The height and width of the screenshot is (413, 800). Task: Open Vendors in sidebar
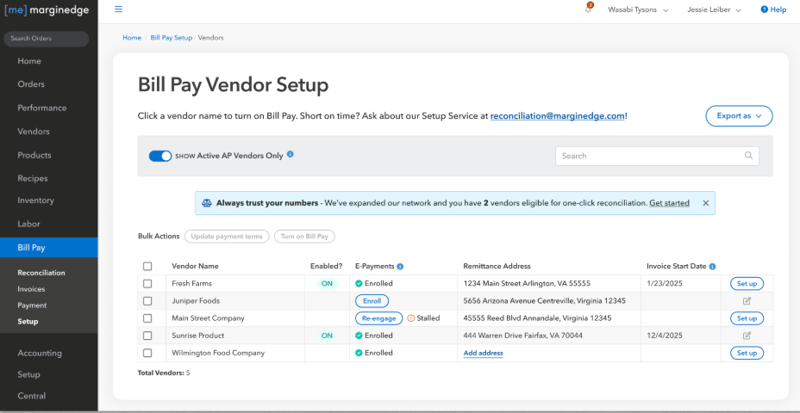coord(33,132)
